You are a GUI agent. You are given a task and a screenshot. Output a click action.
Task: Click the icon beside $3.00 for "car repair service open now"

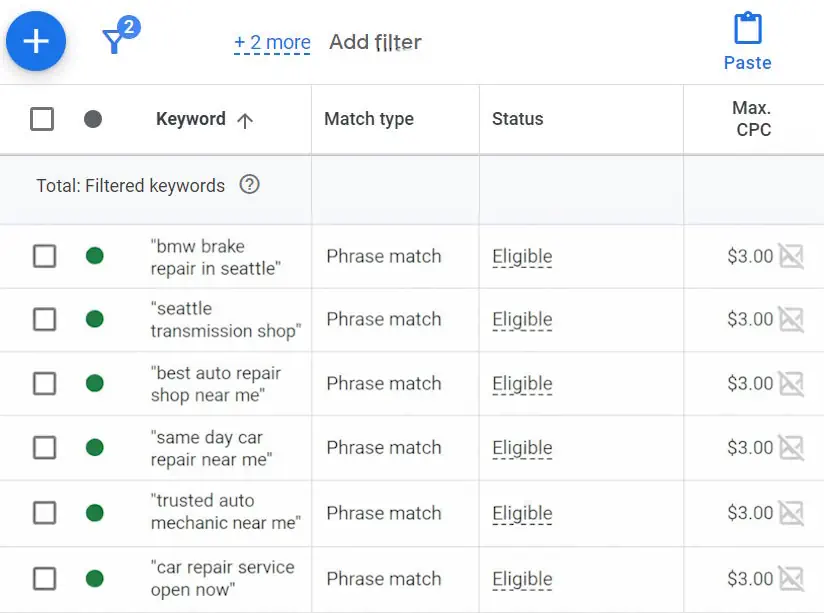click(791, 579)
